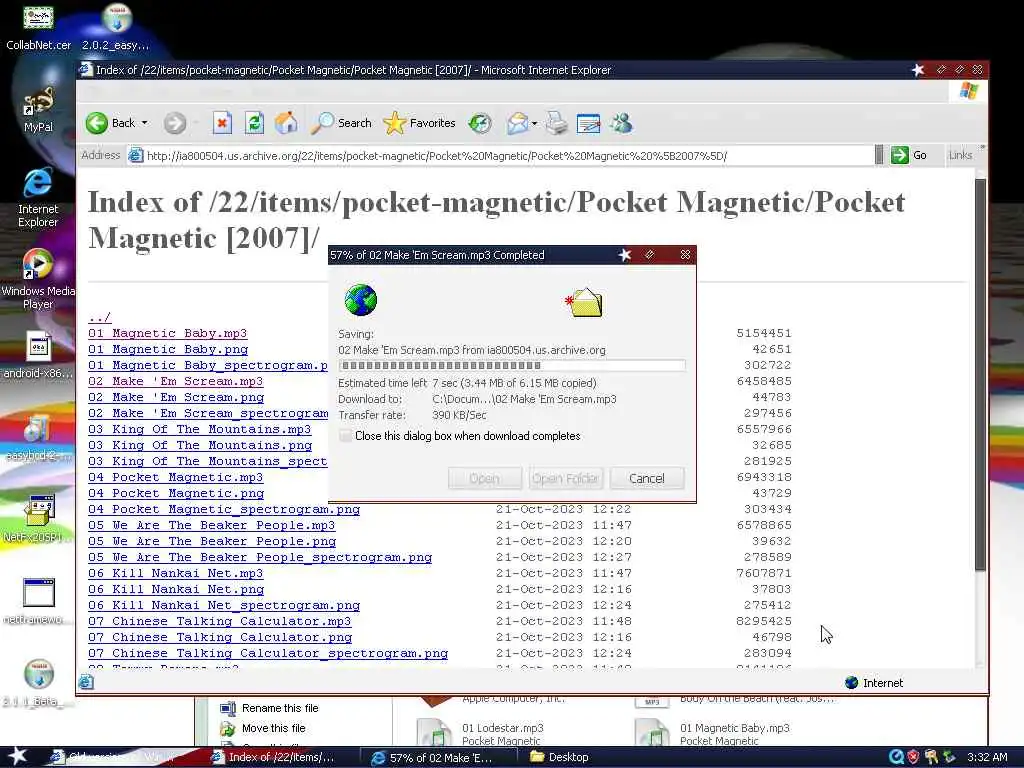Cancel the Make 'Em Scream download
Screen dimensions: 1024x768
pos(647,478)
